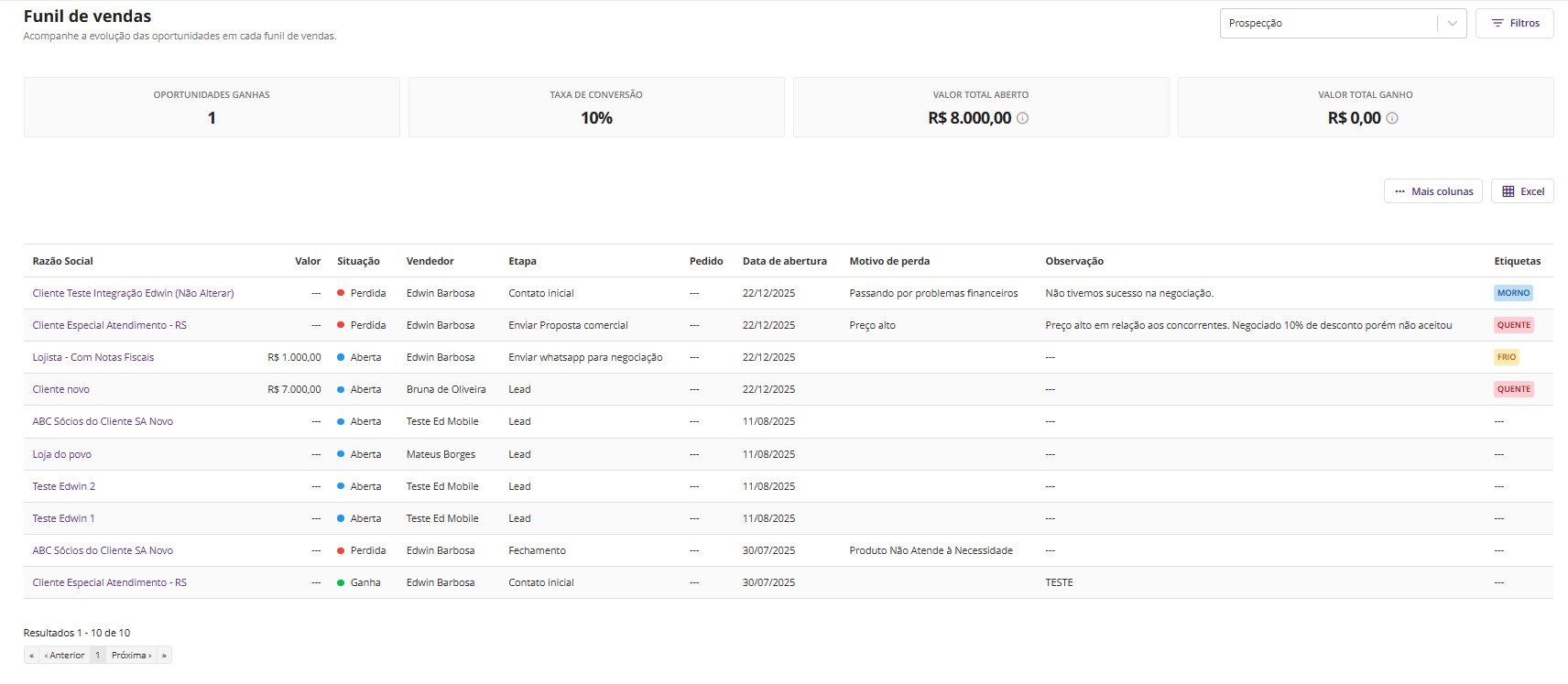
Task: Click info icon beside Valor Total Ganho
Action: click(x=1392, y=118)
